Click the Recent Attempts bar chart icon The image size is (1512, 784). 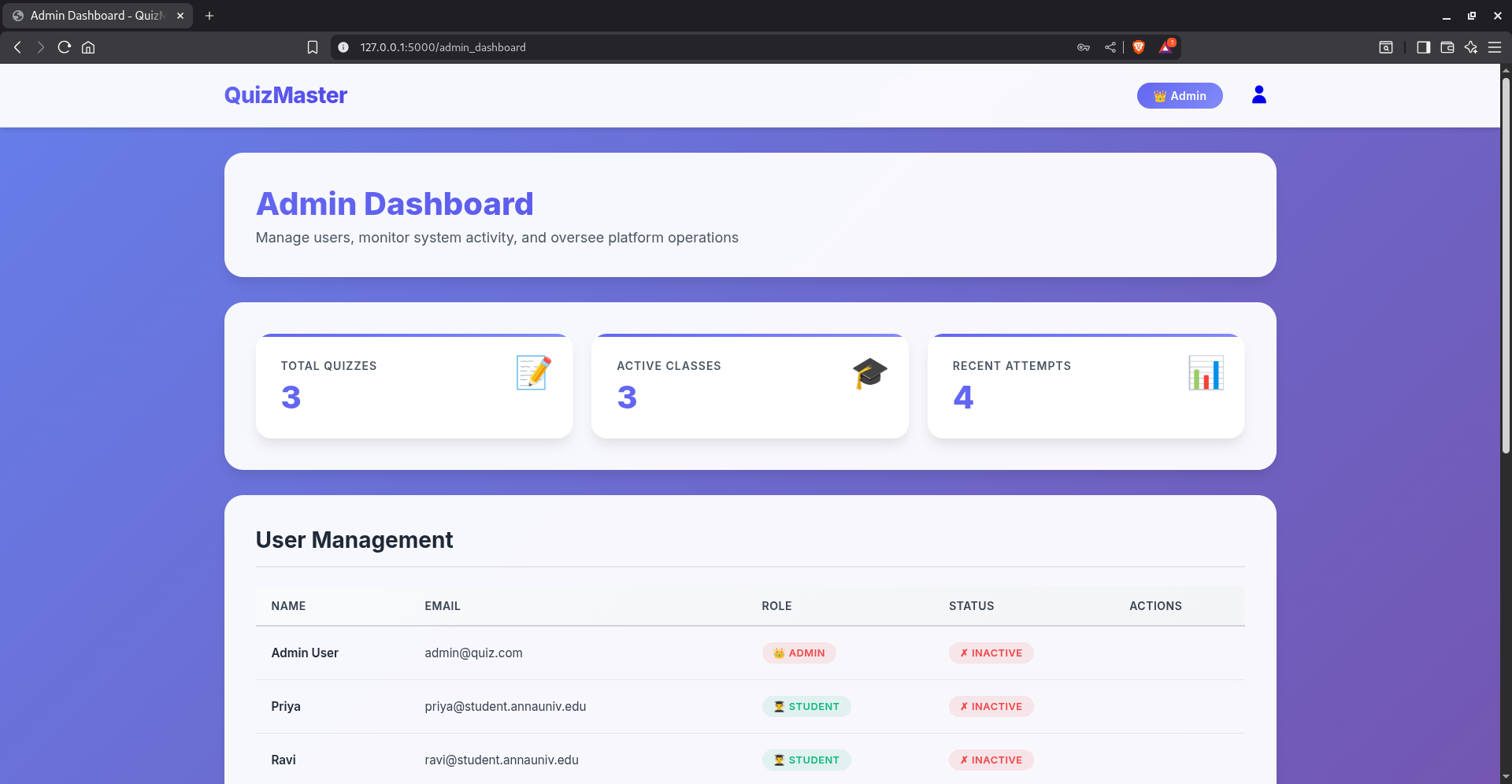click(x=1206, y=372)
